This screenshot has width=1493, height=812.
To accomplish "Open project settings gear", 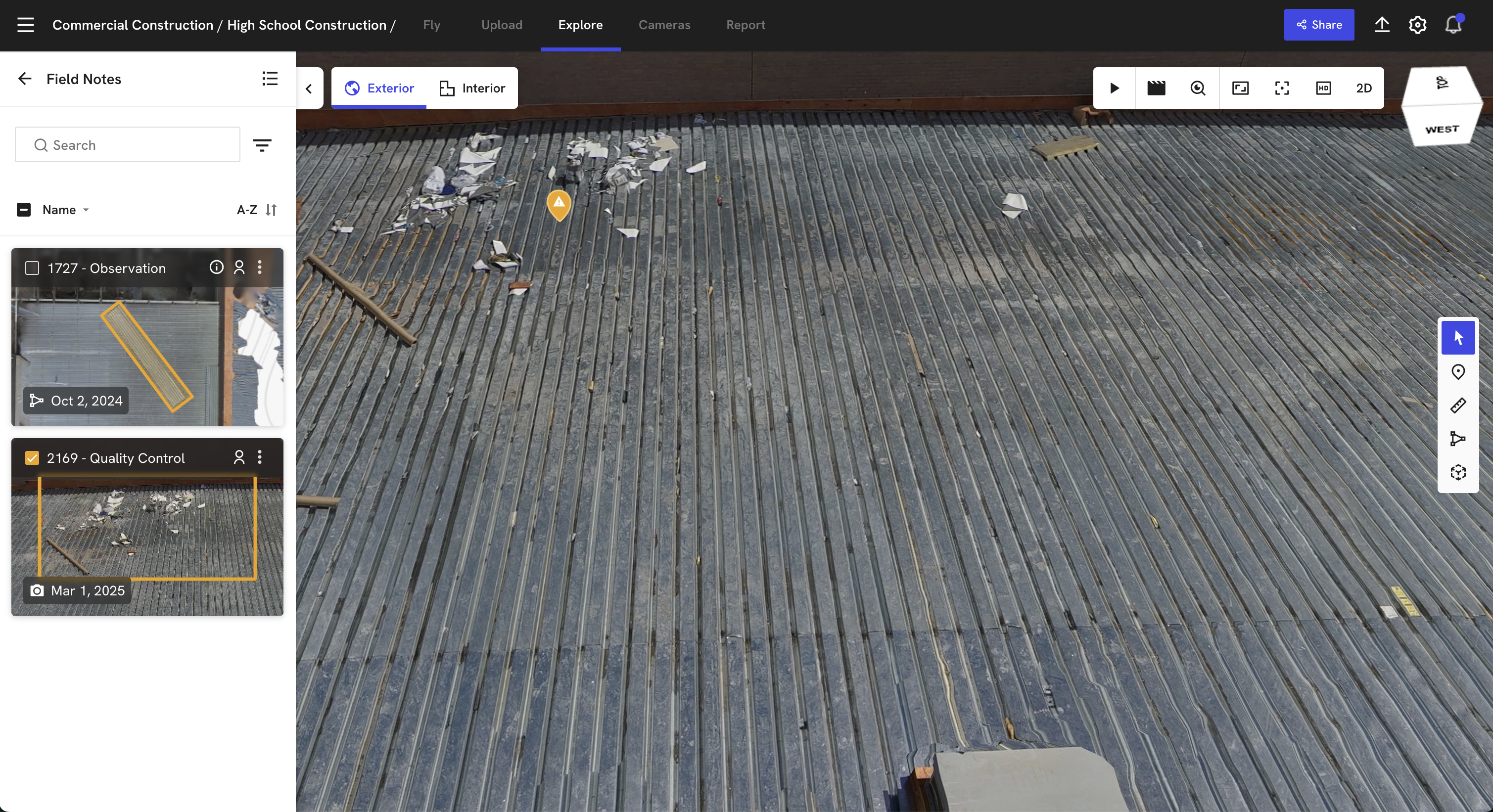I will click(1417, 25).
